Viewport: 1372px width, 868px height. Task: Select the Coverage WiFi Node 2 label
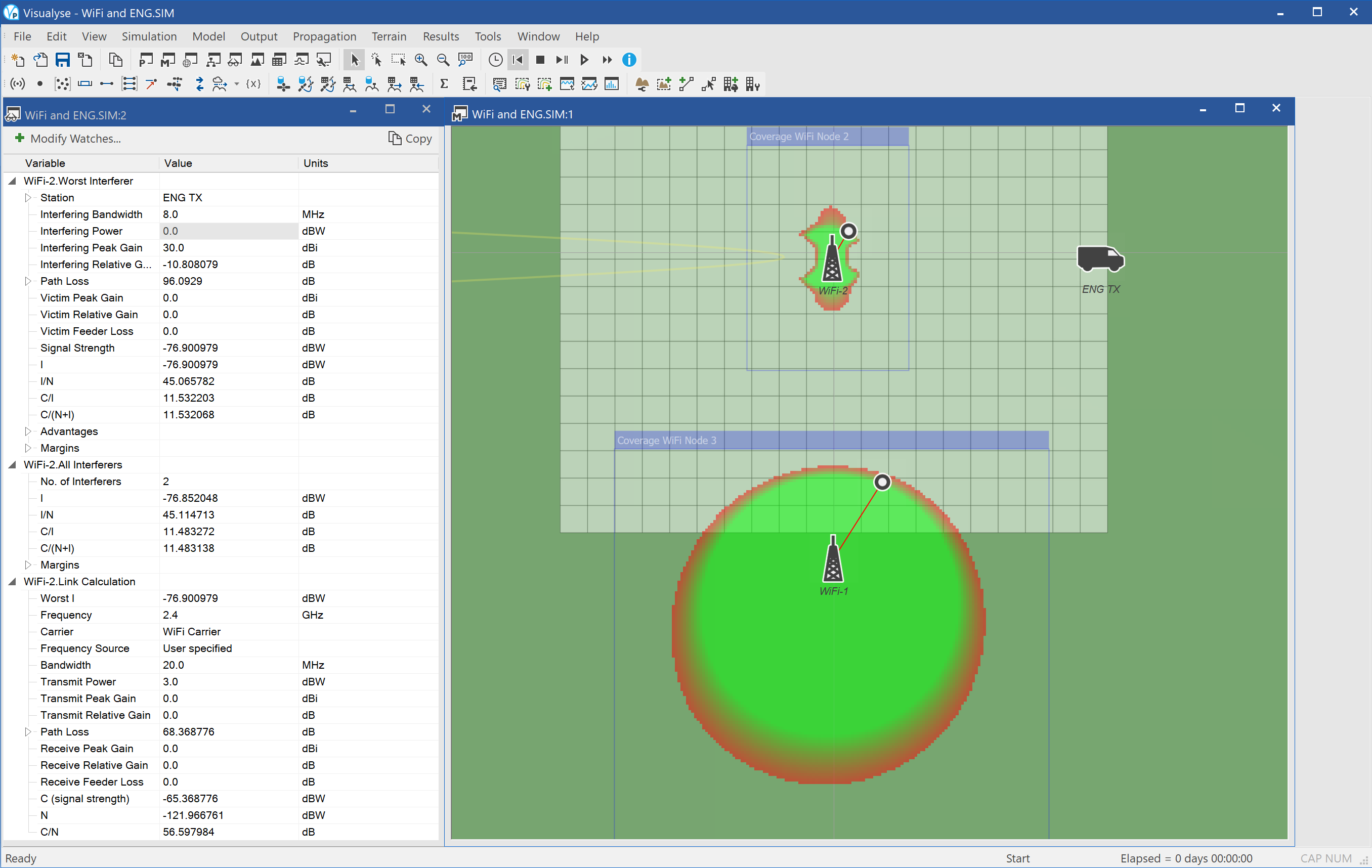click(x=799, y=137)
